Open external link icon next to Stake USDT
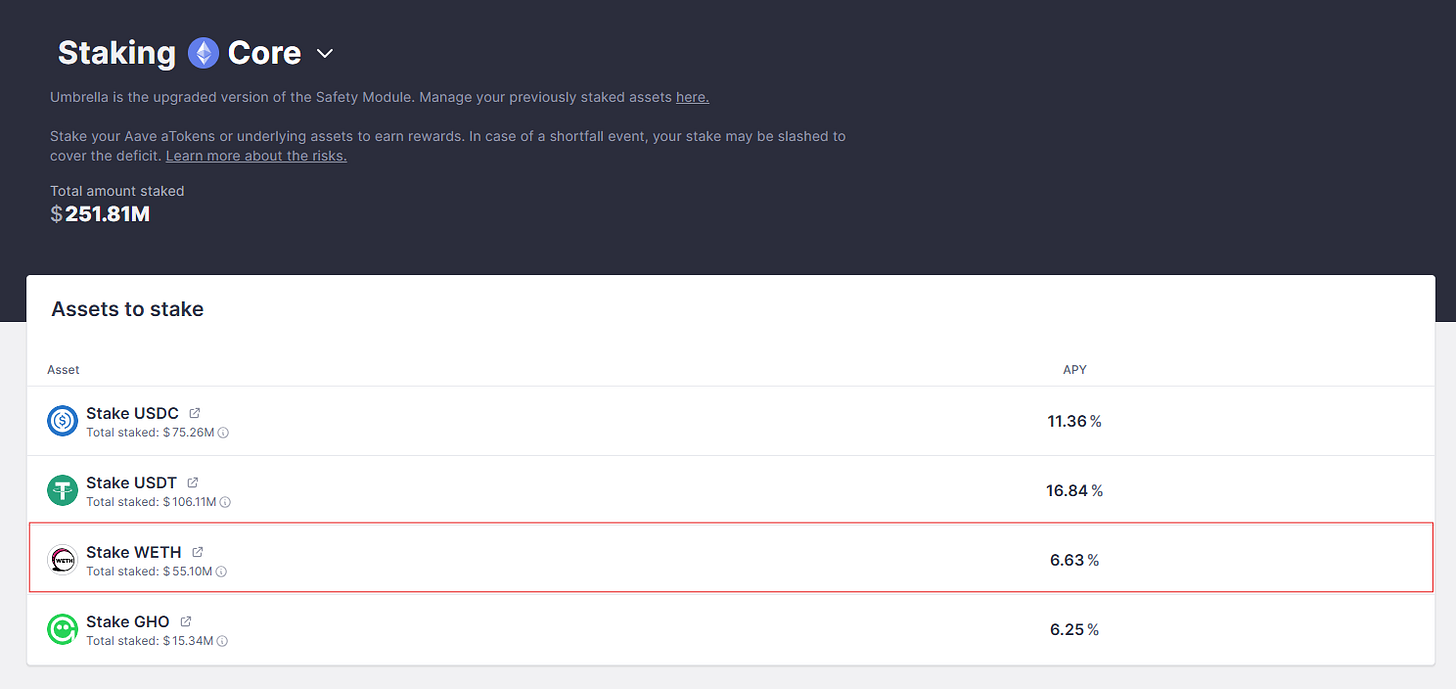This screenshot has height=689, width=1456. [193, 482]
